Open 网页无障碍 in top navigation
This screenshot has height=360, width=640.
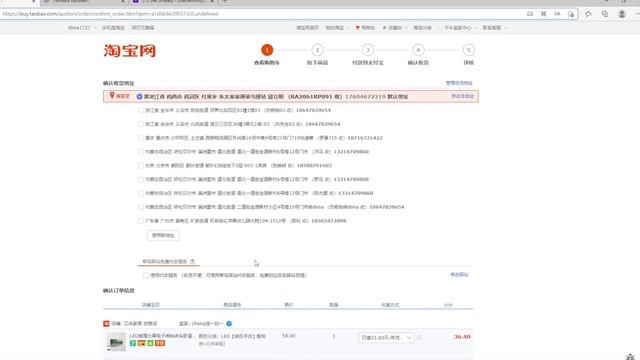(x=143, y=28)
